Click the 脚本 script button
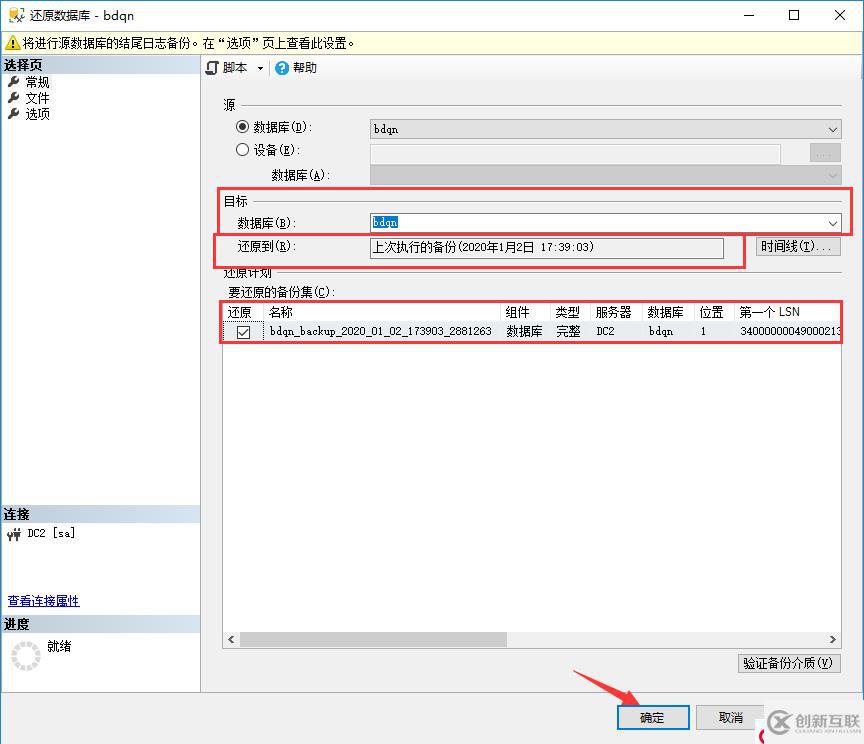Screen dimensions: 864x744 [227, 68]
